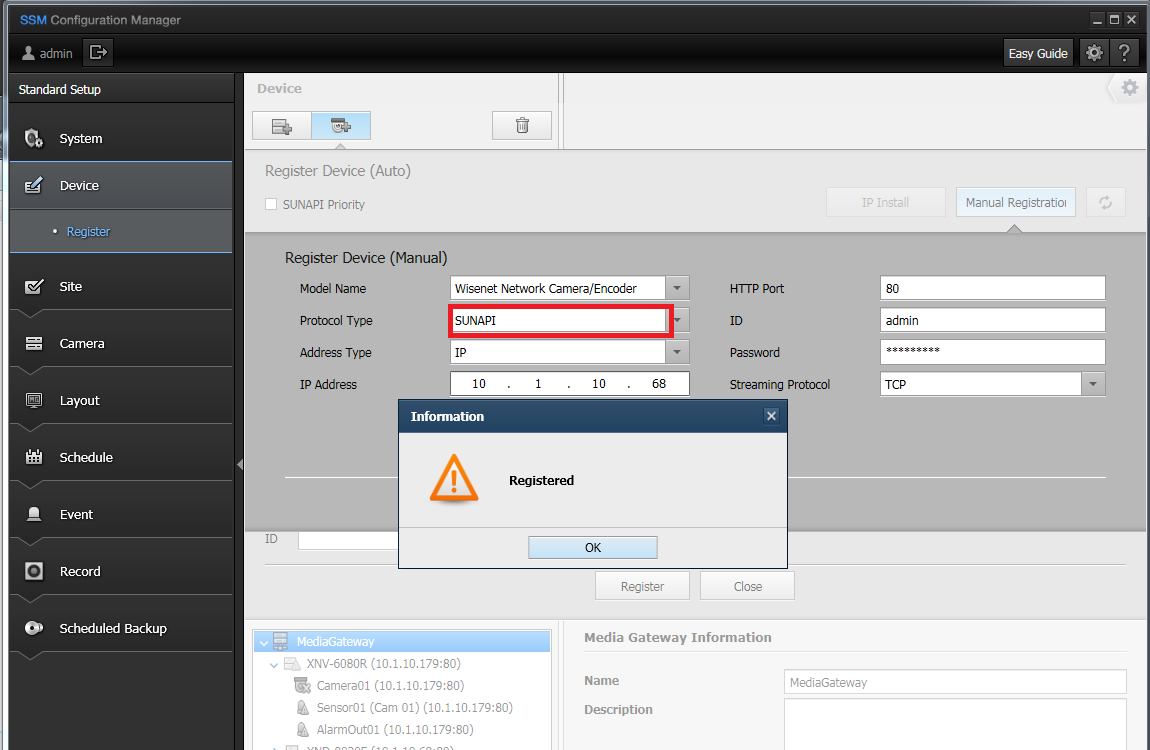Click the Password field
Viewport: 1150px width, 750px height.
[x=992, y=352]
